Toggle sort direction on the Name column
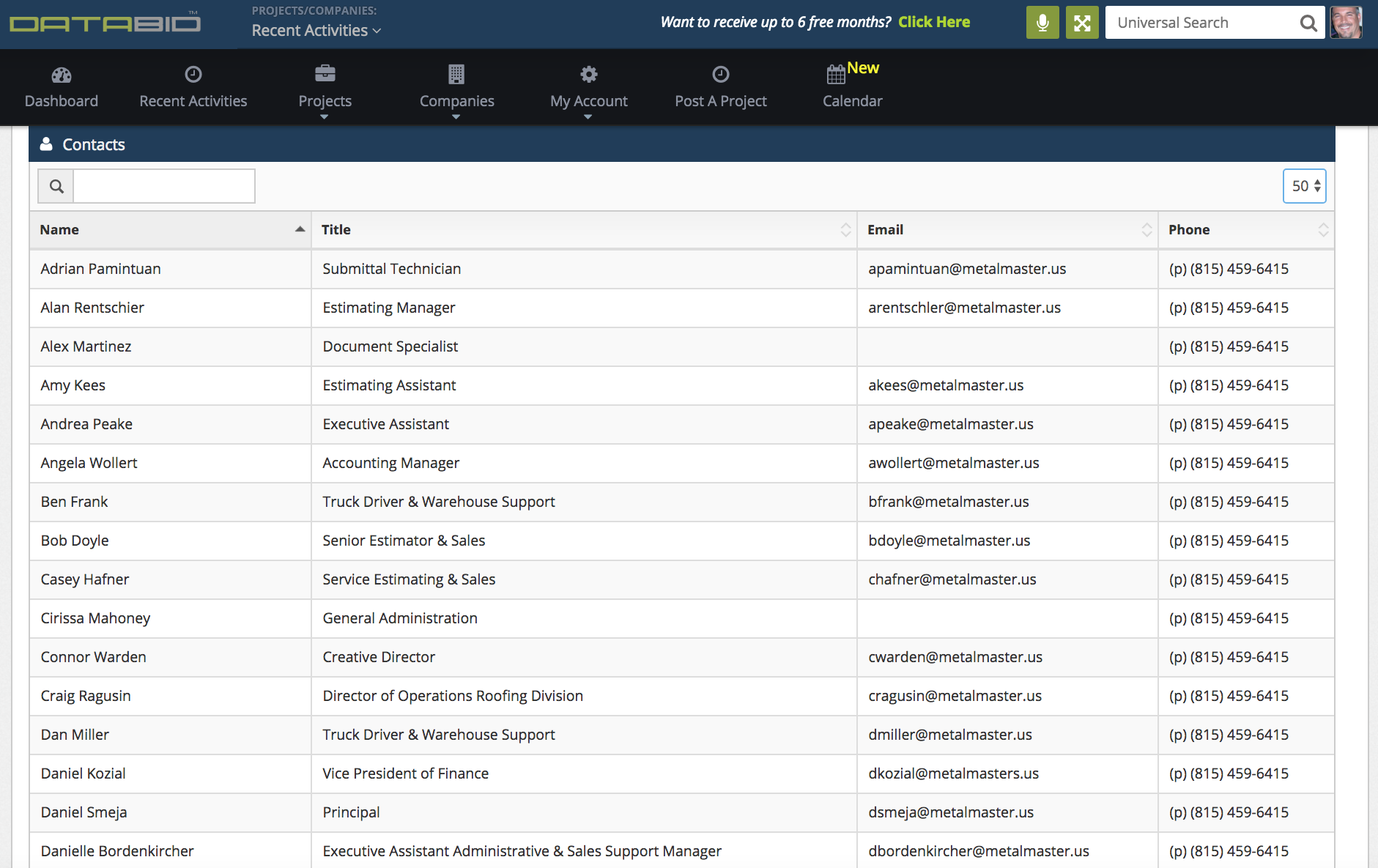 (300, 229)
